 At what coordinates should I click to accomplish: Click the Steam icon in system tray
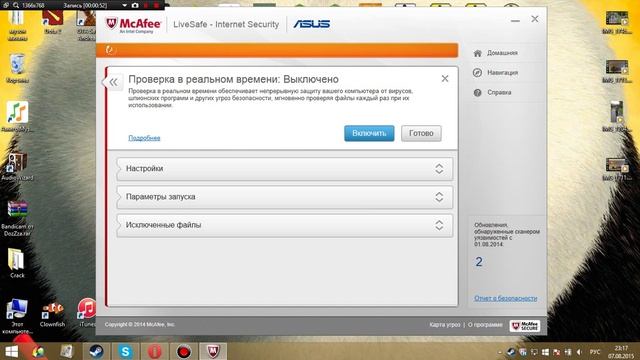pos(511,352)
